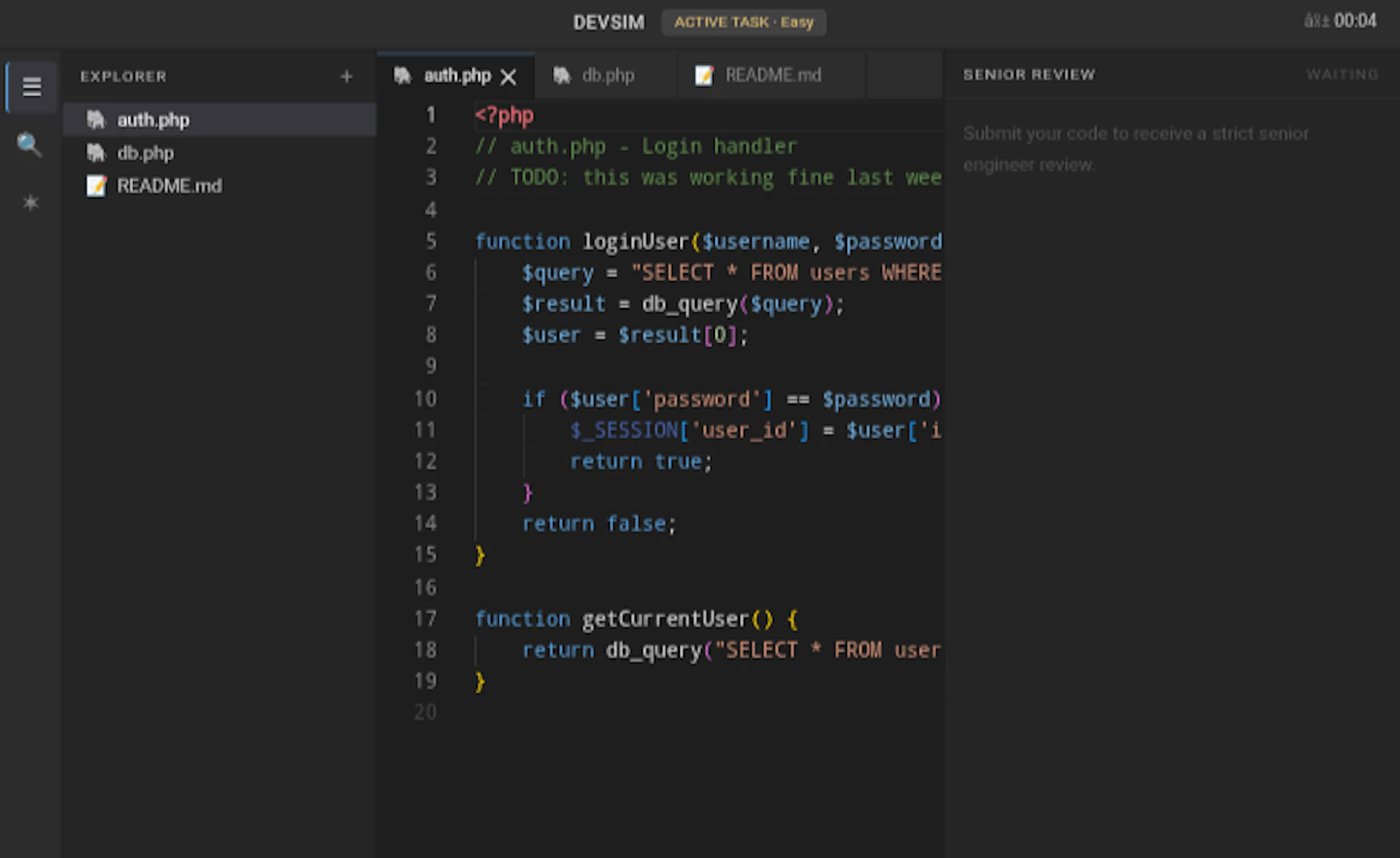The width and height of the screenshot is (1400, 858).
Task: Open the search magnifier in sidebar
Action: click(30, 144)
